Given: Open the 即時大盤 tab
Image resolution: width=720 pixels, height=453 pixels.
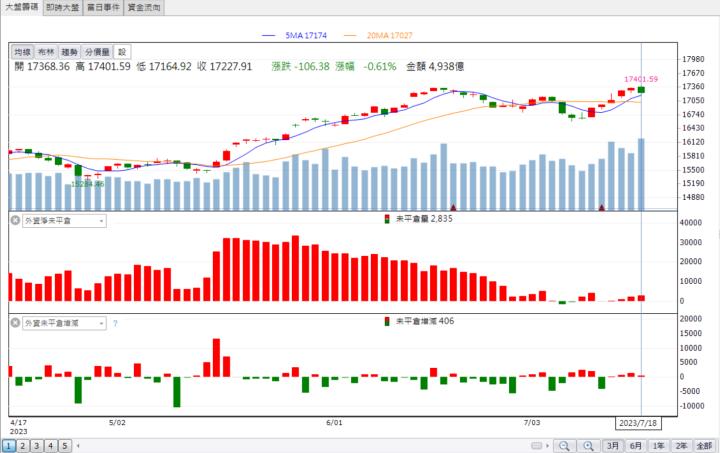Looking at the screenshot, I should [62, 8].
